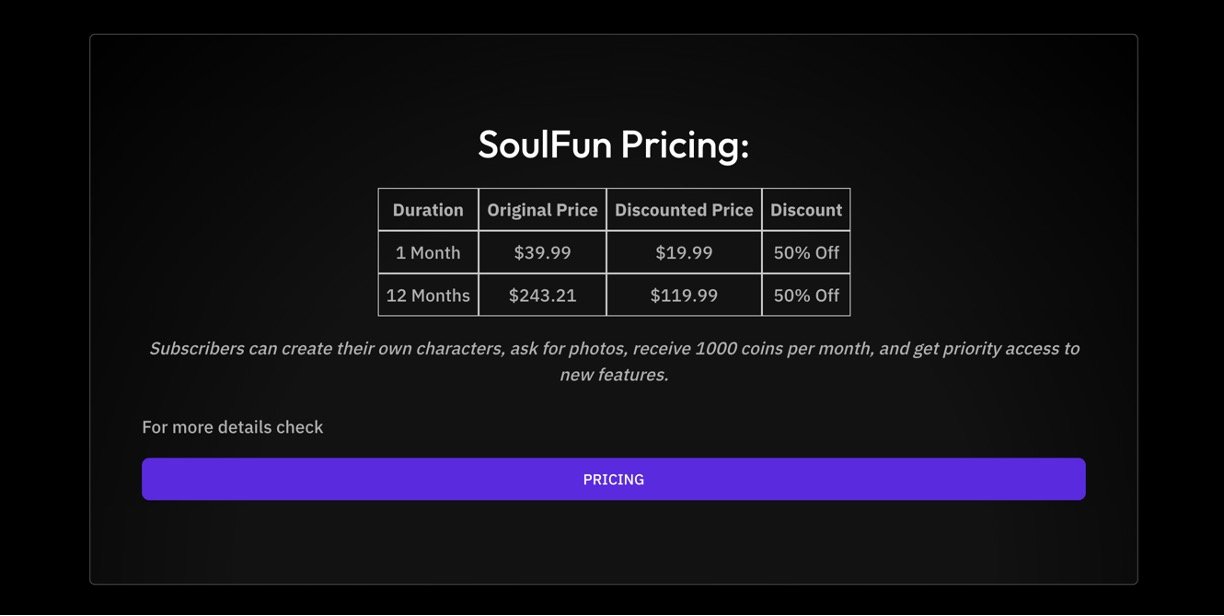The width and height of the screenshot is (1224, 616).
Task: Click the word Subscribers in the description
Action: (197, 349)
